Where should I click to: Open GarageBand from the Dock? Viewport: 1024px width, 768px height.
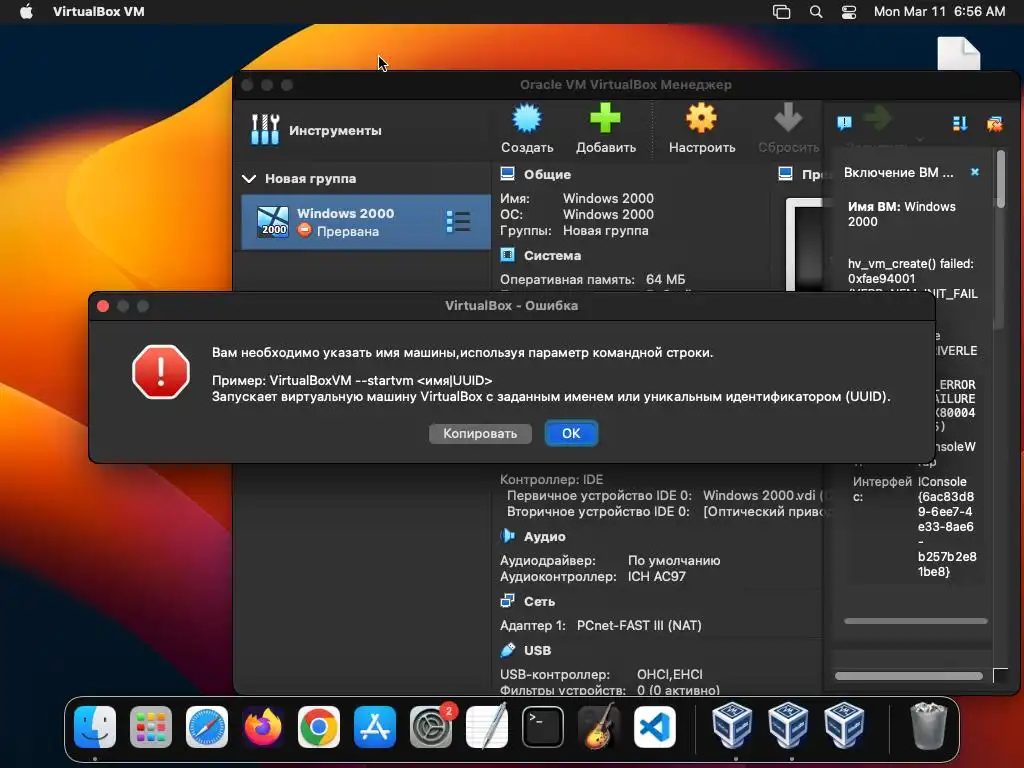(599, 727)
